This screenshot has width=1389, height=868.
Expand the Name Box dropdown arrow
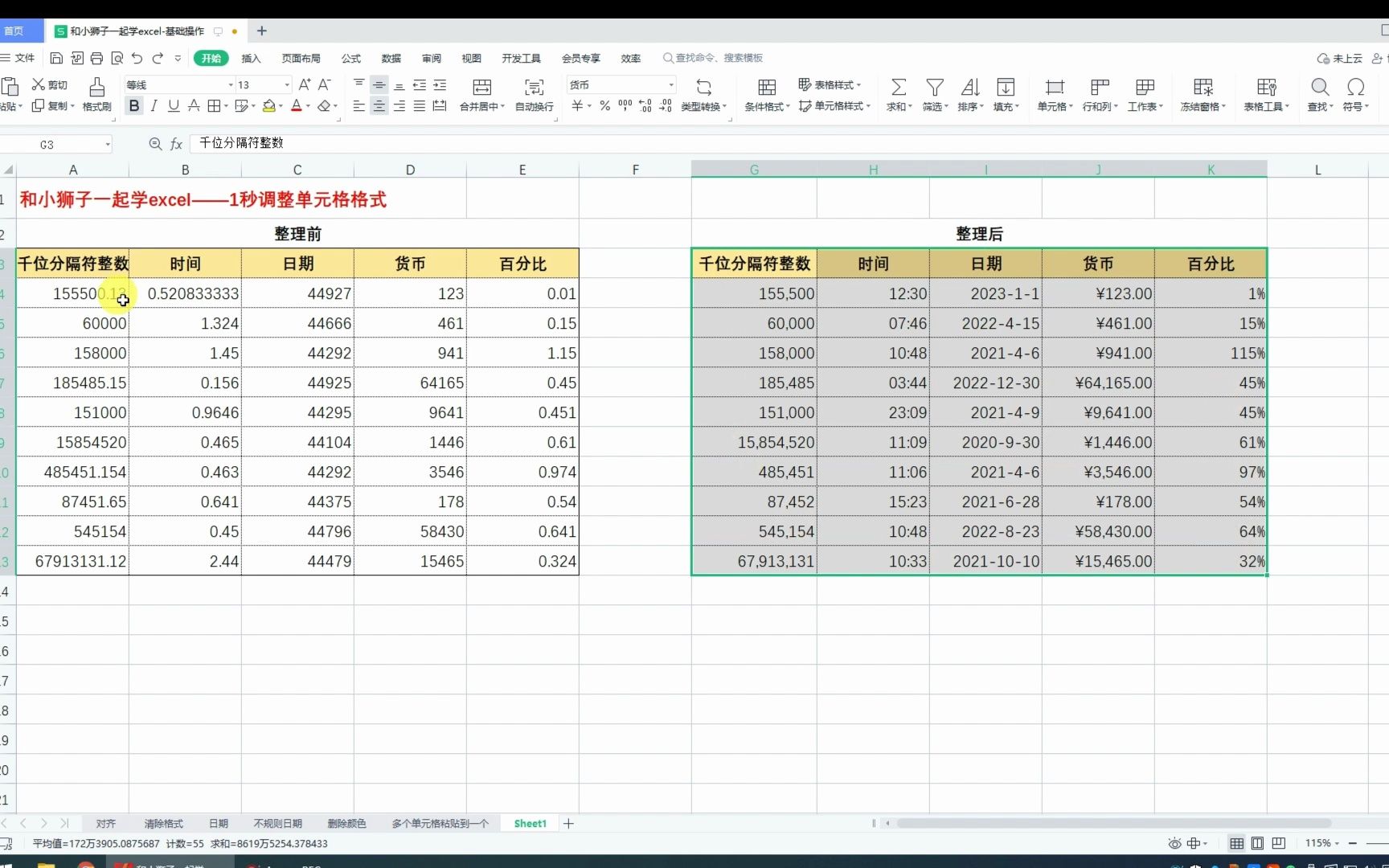point(108,145)
